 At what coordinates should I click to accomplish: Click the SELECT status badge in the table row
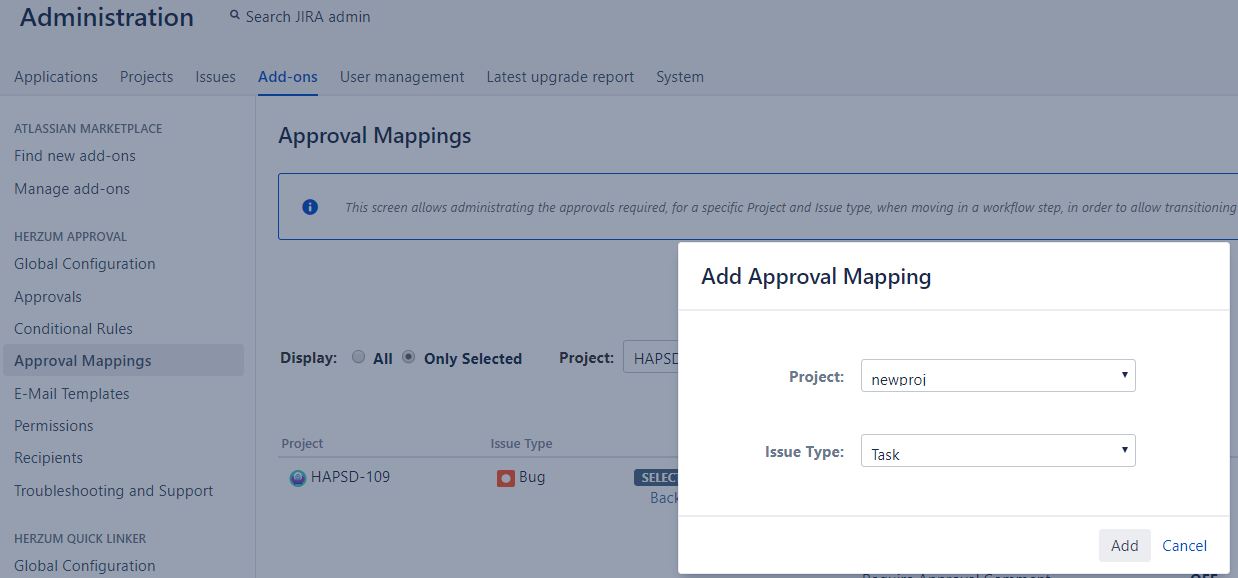pos(657,478)
